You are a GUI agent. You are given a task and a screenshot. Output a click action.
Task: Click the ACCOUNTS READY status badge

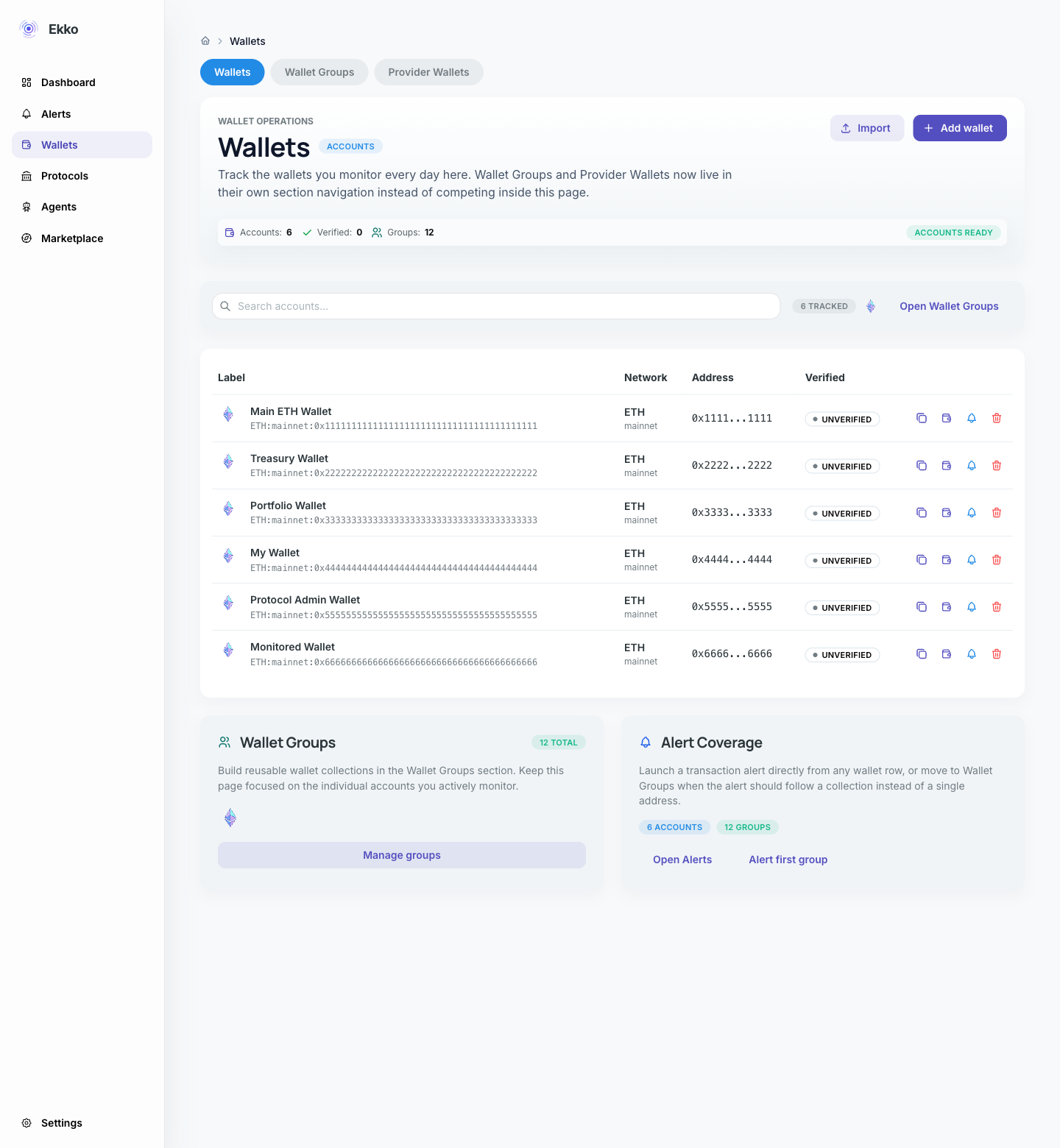[953, 233]
